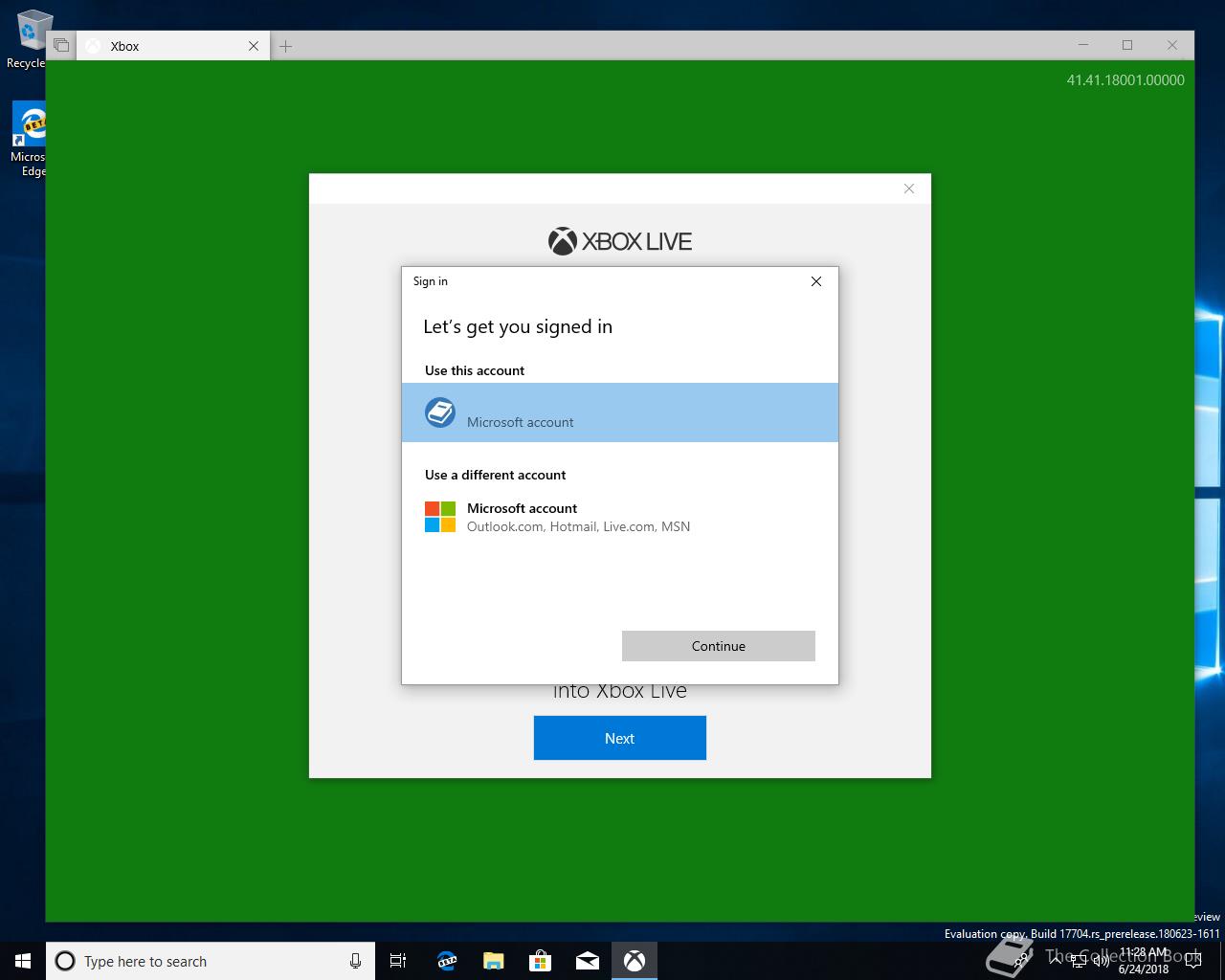The image size is (1225, 980).
Task: Click the version number 41.41.18001.00000
Action: 1125,80
